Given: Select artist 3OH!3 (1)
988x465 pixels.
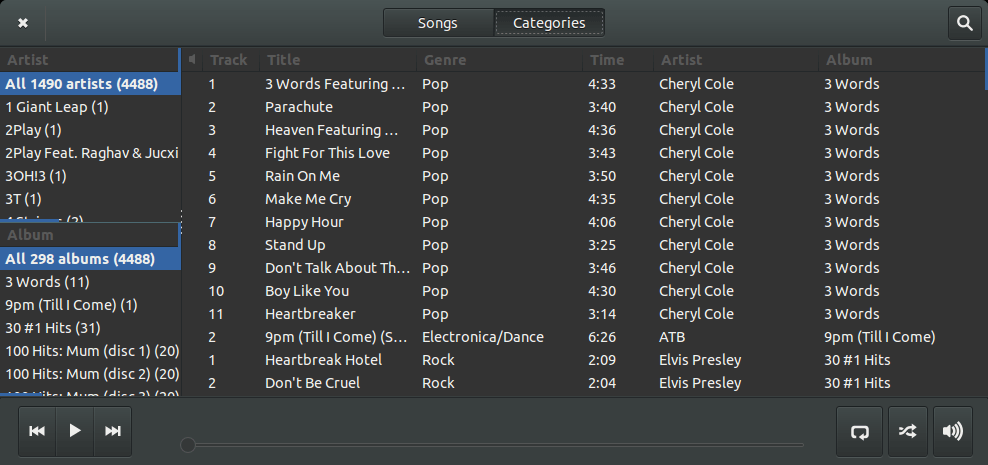Looking at the screenshot, I should pos(90,176).
